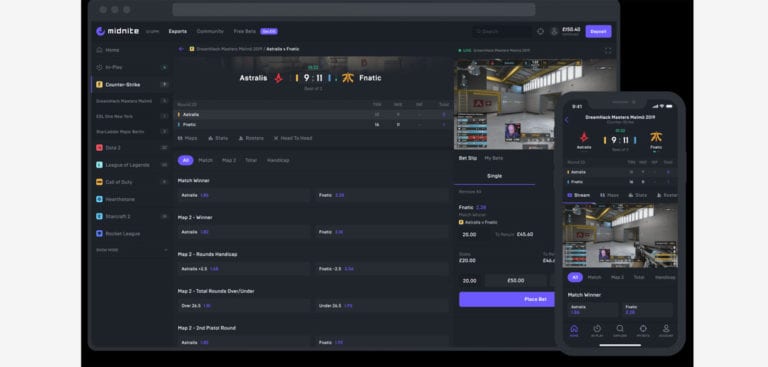The image size is (768, 367).
Task: Expand the live stream to fullscreen
Action: point(608,50)
